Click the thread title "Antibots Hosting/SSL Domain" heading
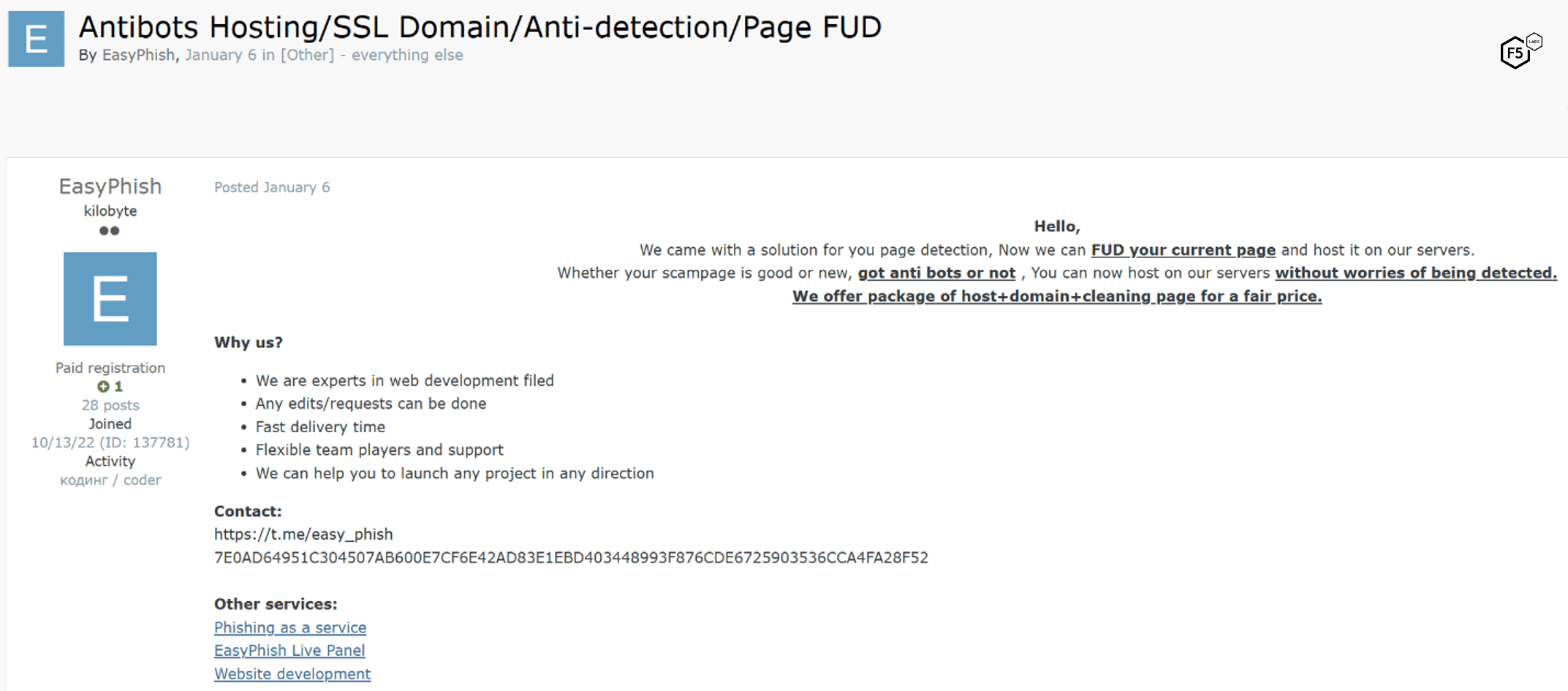The image size is (1568, 691). pos(480,28)
